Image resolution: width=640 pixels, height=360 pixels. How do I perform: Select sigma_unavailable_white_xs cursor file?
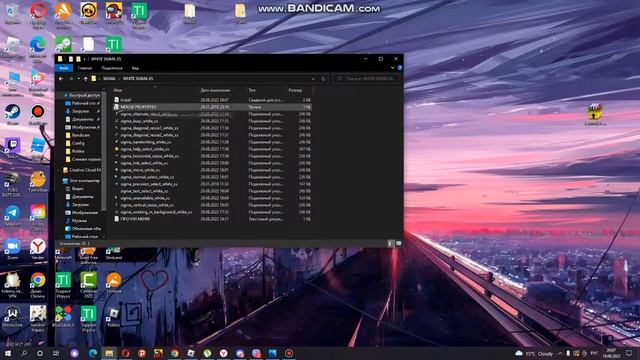(212, 198)
